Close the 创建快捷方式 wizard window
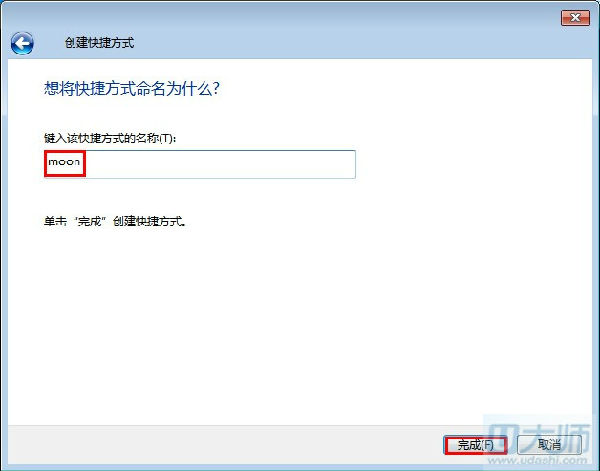The height and width of the screenshot is (471, 600). (575, 18)
